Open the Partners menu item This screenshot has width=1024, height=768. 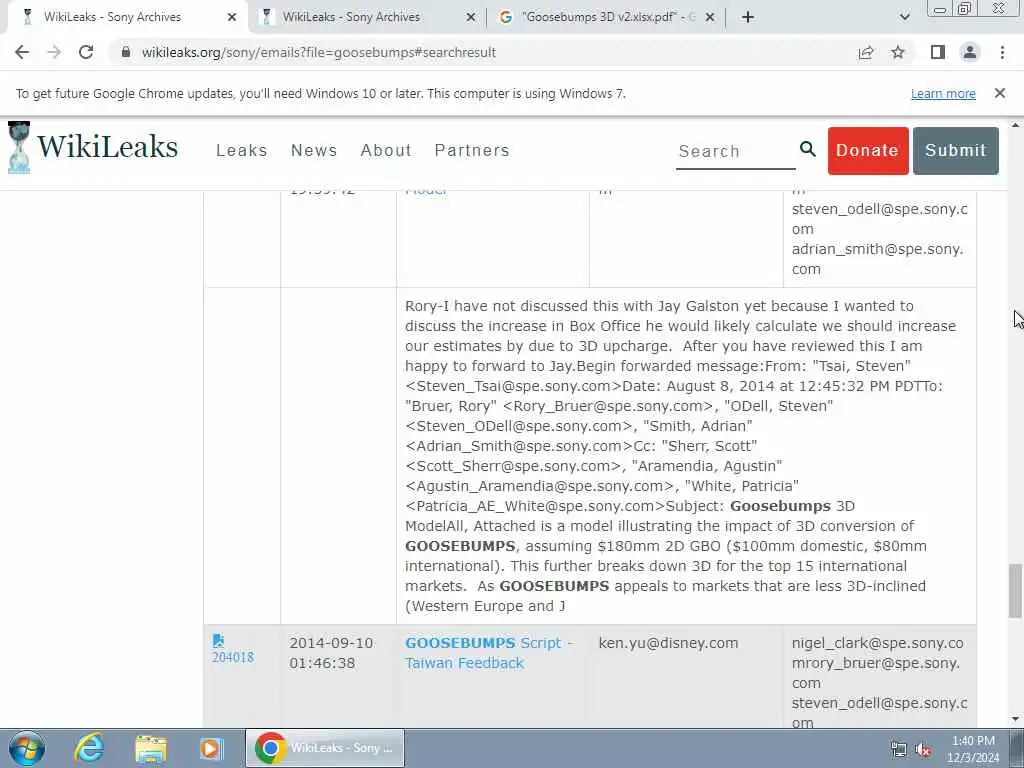pos(472,150)
